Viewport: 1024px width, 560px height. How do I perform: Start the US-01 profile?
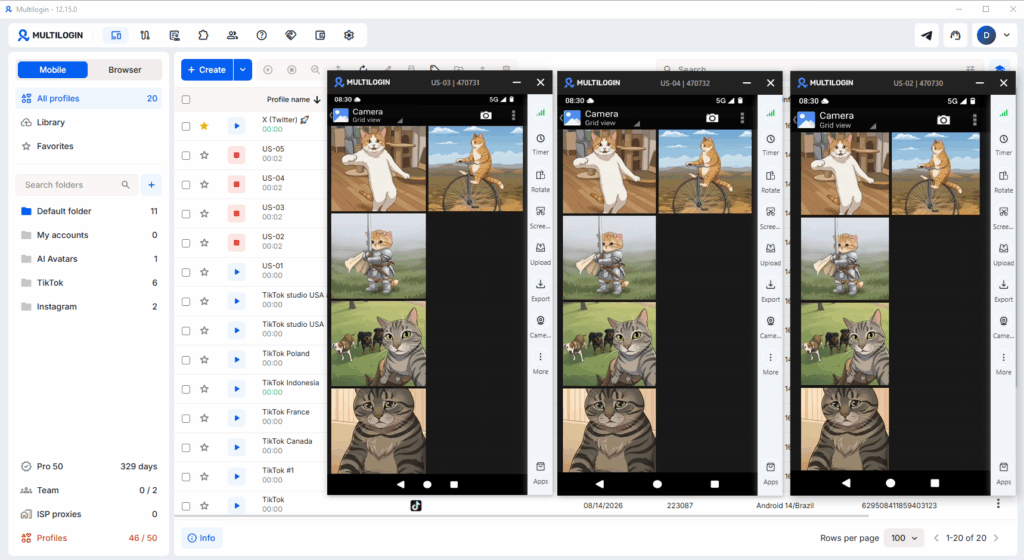[236, 272]
